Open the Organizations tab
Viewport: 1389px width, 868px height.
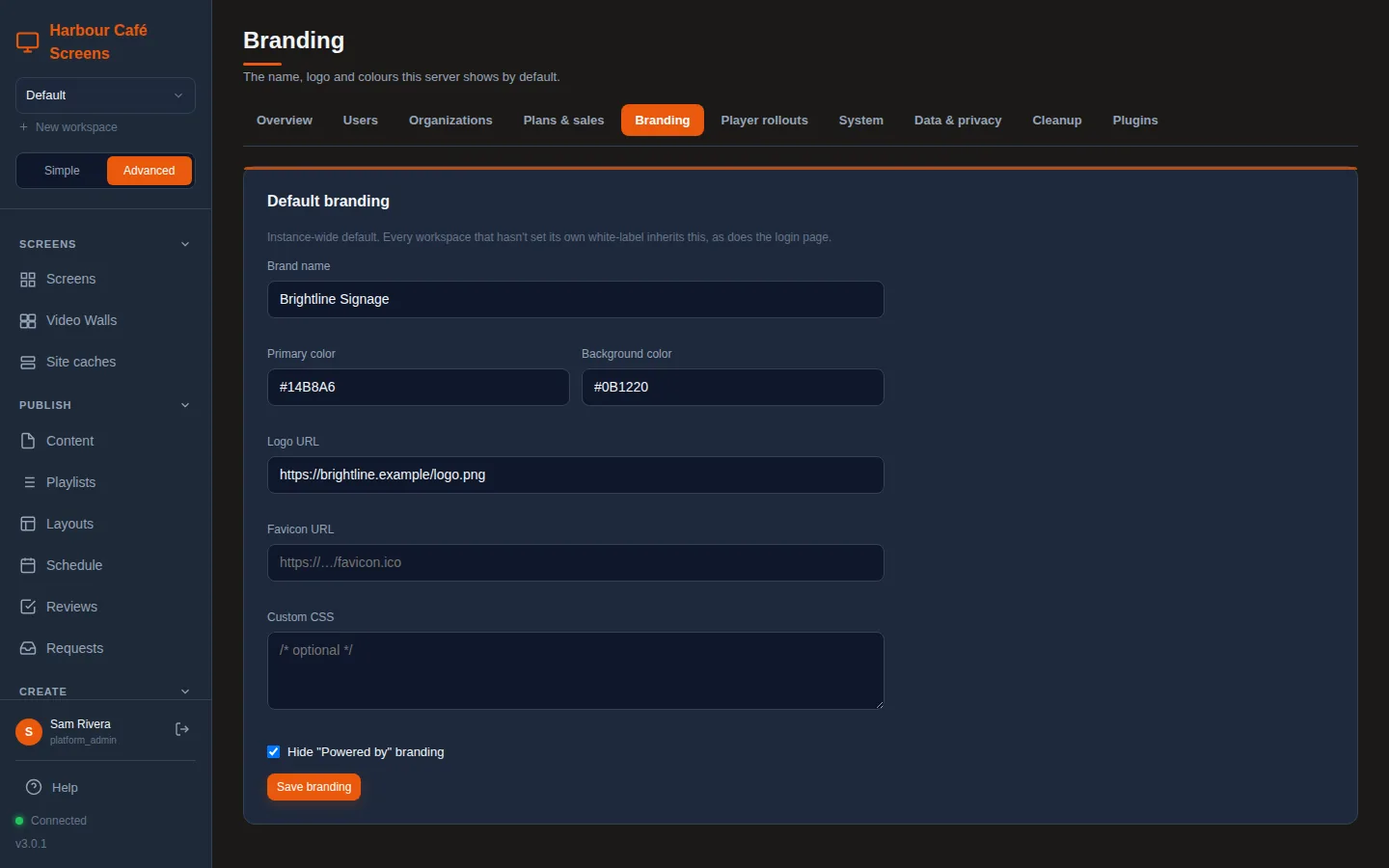point(450,121)
